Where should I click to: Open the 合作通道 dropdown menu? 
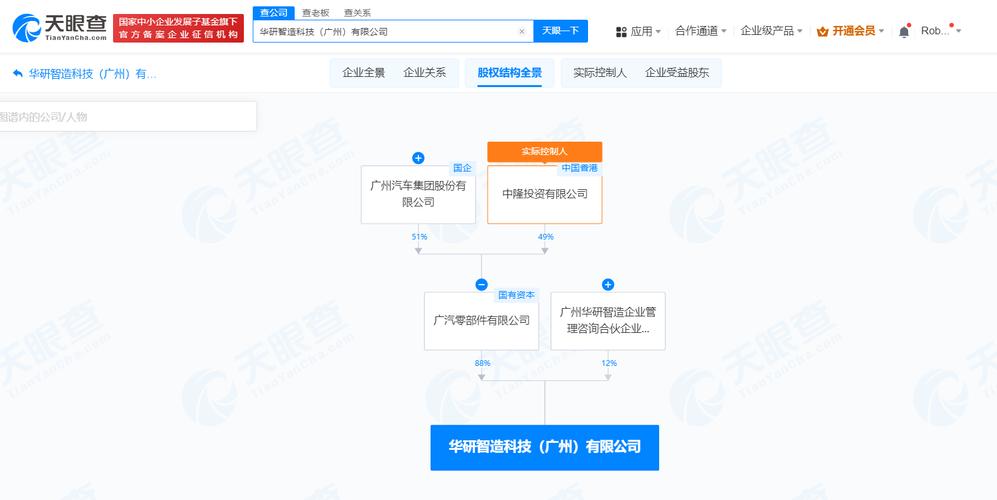[x=701, y=31]
